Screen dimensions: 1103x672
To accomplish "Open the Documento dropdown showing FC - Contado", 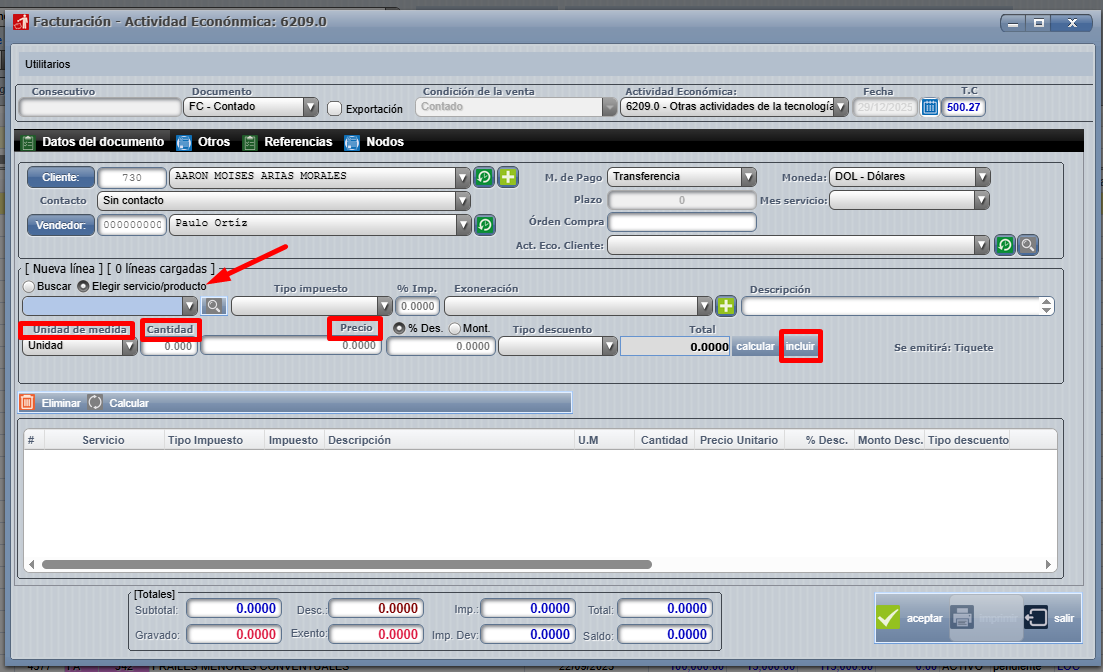I will [x=310, y=107].
